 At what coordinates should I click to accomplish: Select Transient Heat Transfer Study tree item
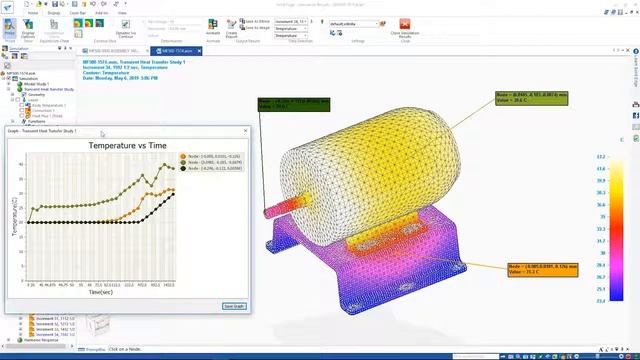tap(49, 89)
